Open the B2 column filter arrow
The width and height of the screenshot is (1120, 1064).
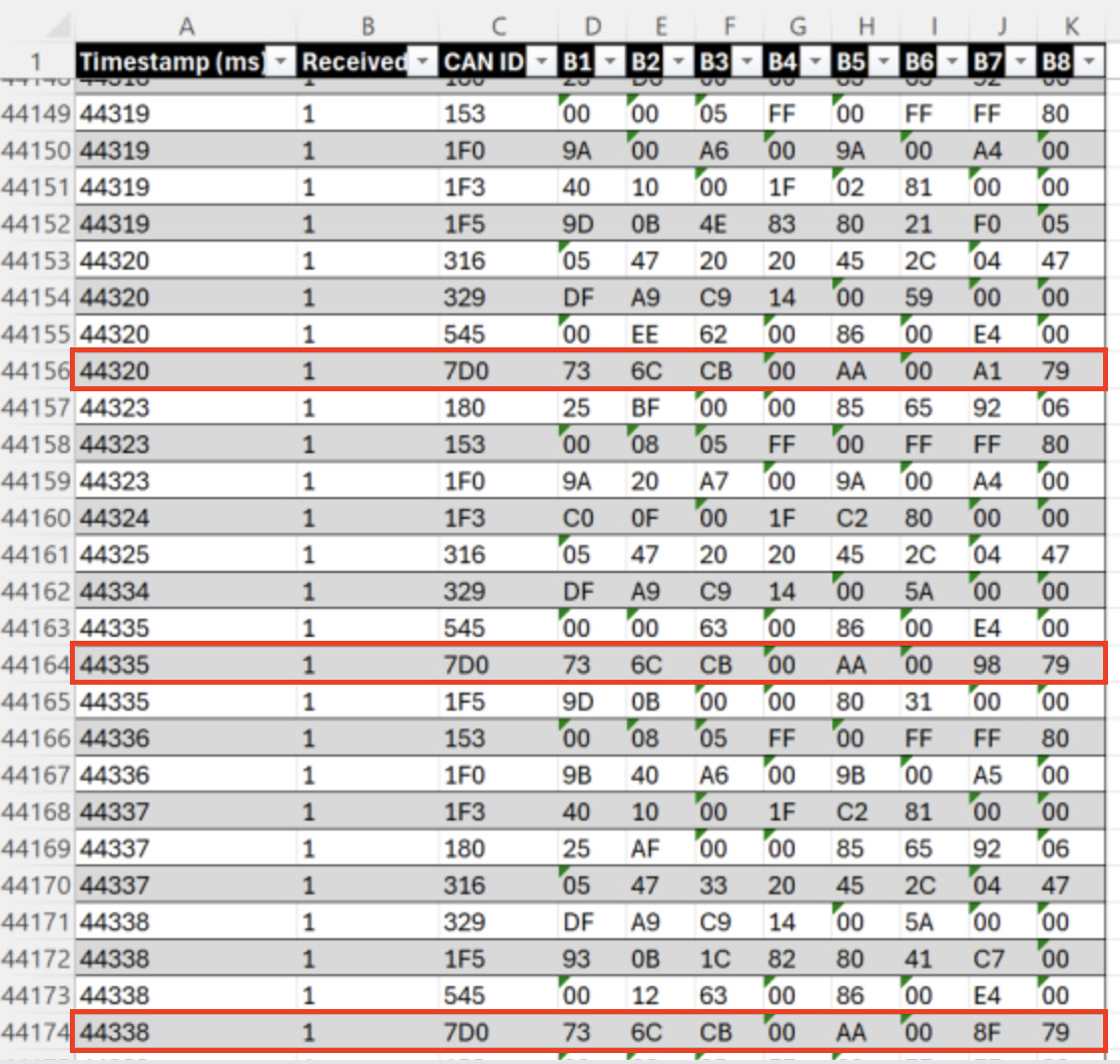point(679,62)
